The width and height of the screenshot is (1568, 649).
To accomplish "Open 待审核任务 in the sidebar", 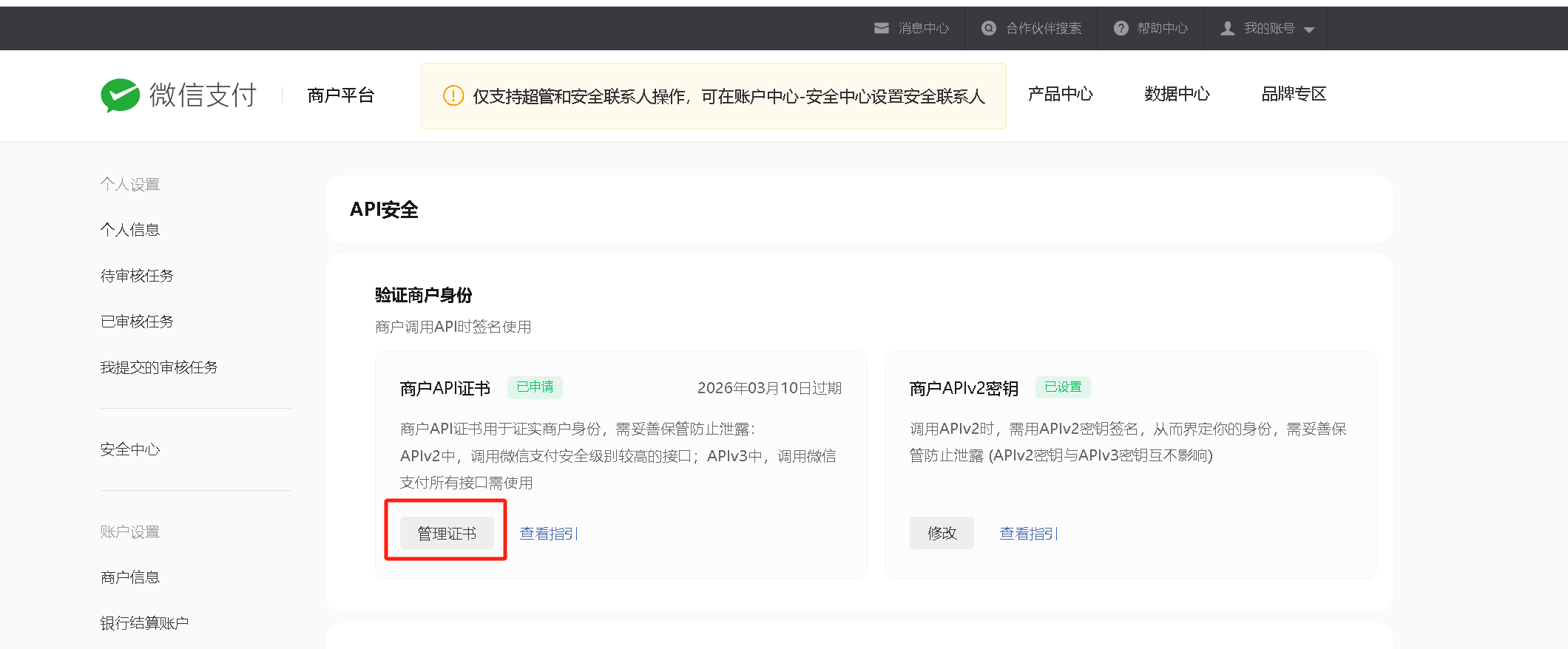I will 137,276.
